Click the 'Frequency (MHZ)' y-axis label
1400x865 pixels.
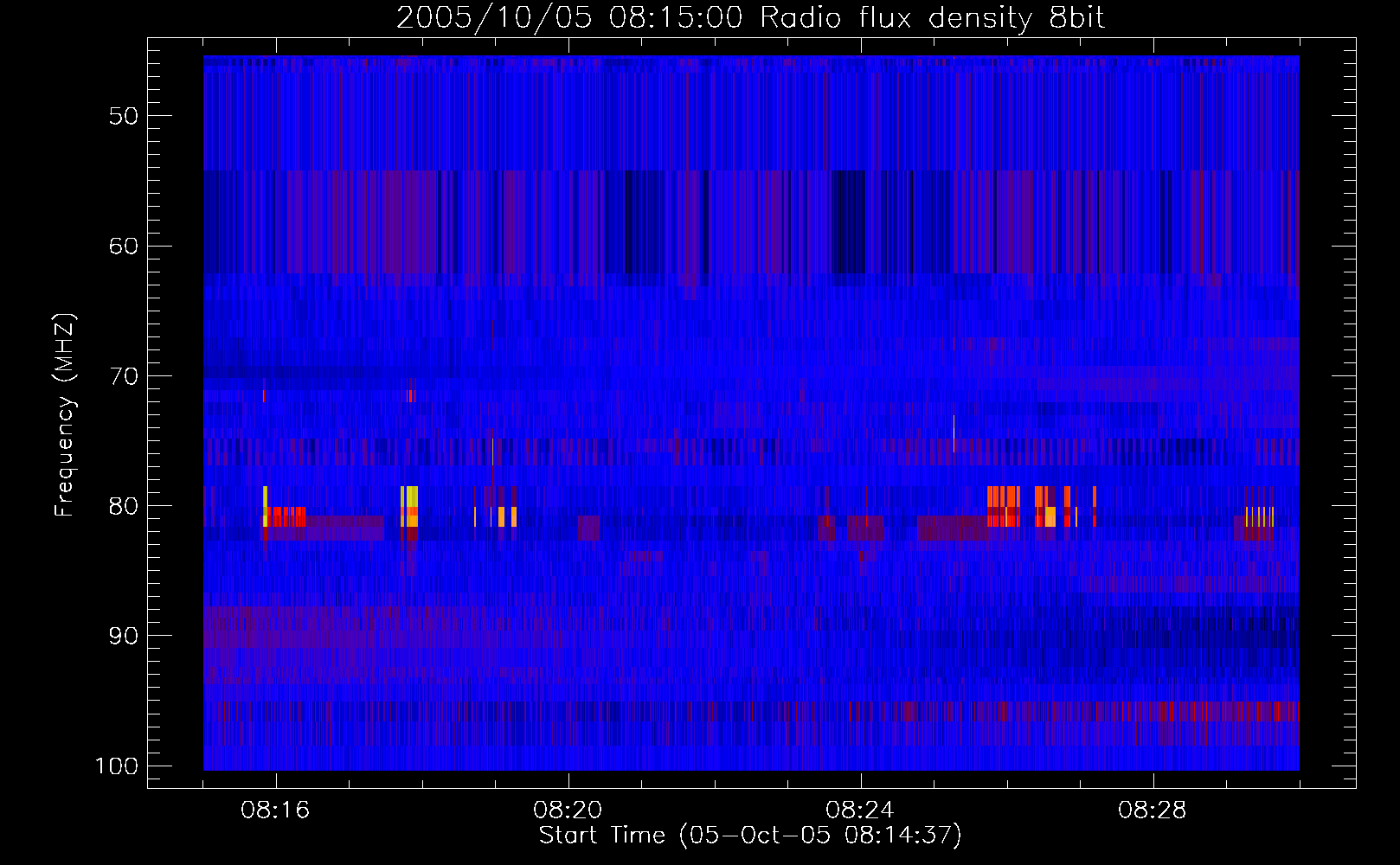tap(65, 415)
